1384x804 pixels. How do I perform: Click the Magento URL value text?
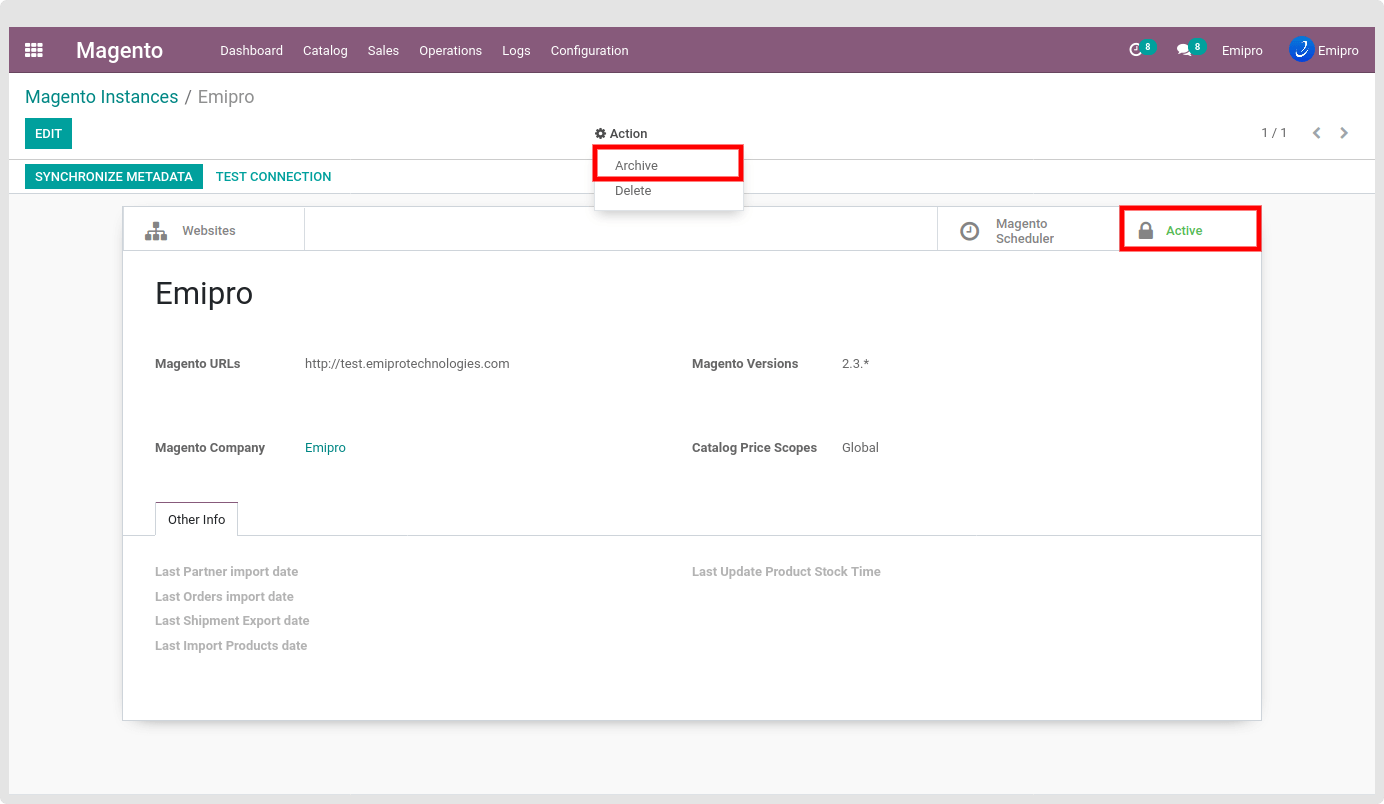tap(407, 364)
